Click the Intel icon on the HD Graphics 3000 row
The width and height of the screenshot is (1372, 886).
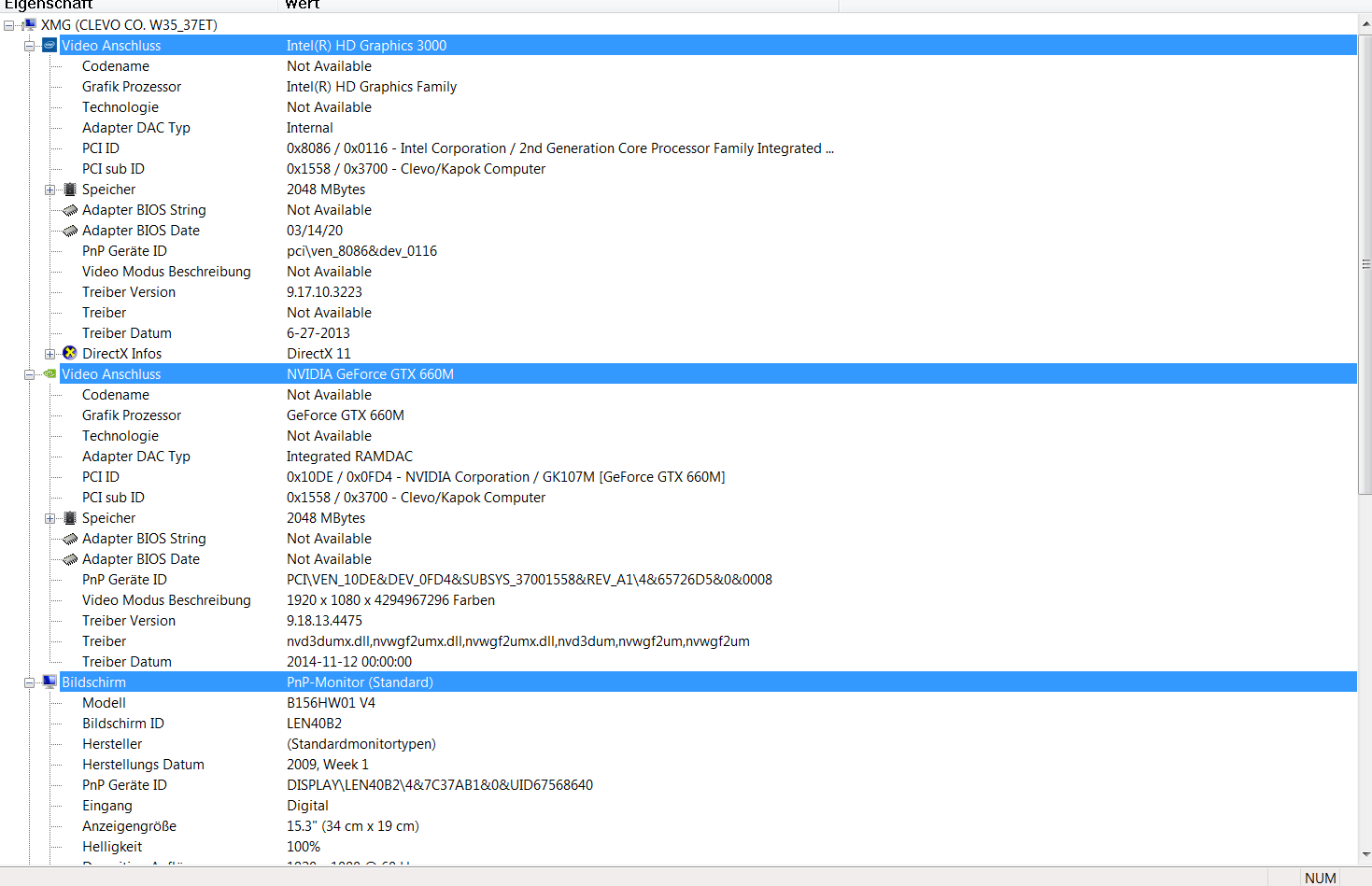click(x=50, y=45)
